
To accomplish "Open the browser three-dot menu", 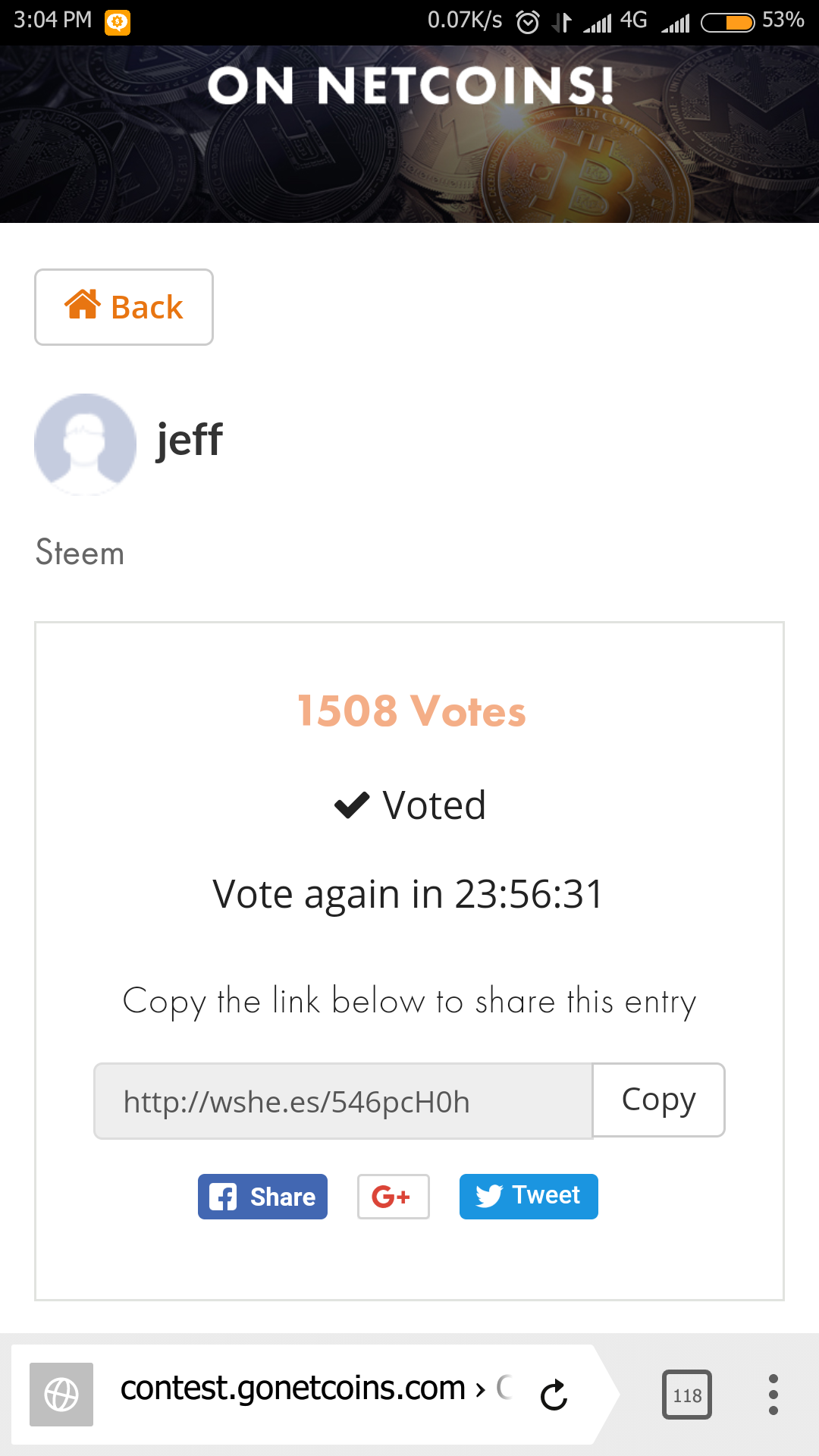I will click(773, 1395).
